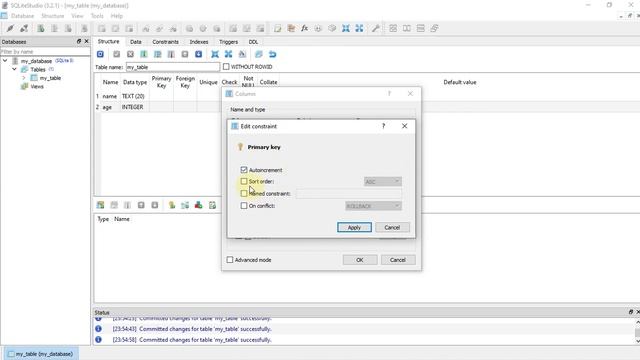Click Cancel in the Column dialog
The width and height of the screenshot is (640, 360).
coord(398,260)
